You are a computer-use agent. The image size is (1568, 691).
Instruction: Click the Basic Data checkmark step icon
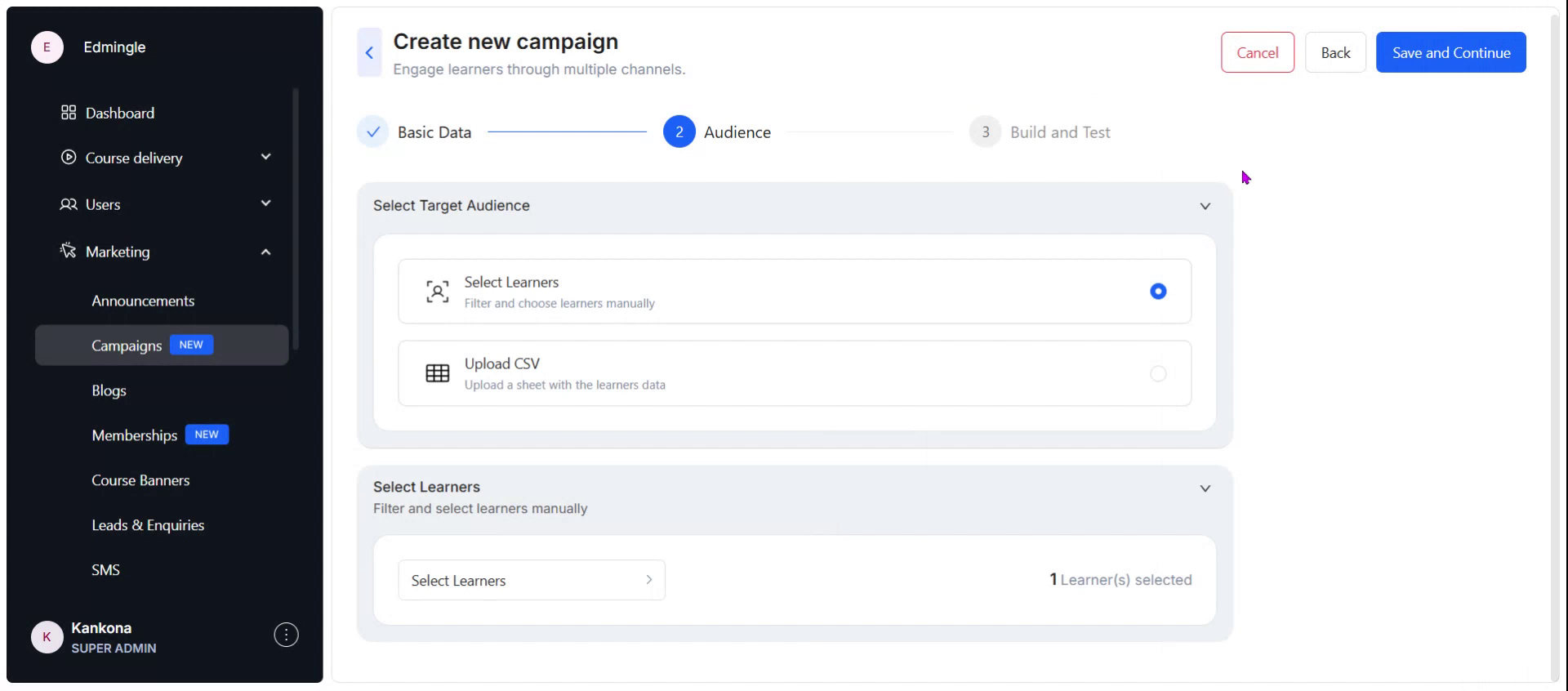click(x=373, y=132)
